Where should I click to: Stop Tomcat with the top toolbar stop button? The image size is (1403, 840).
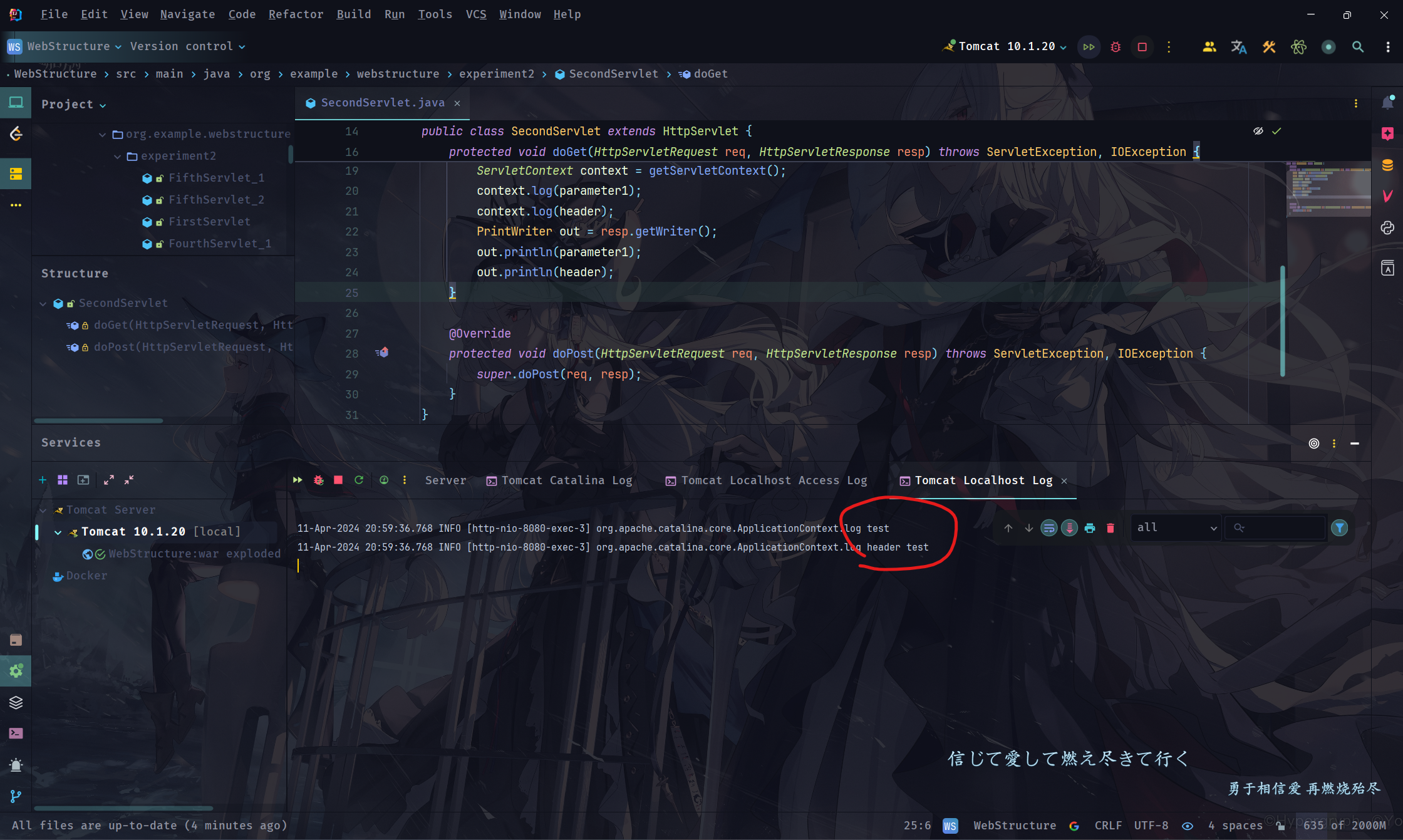(x=1142, y=47)
